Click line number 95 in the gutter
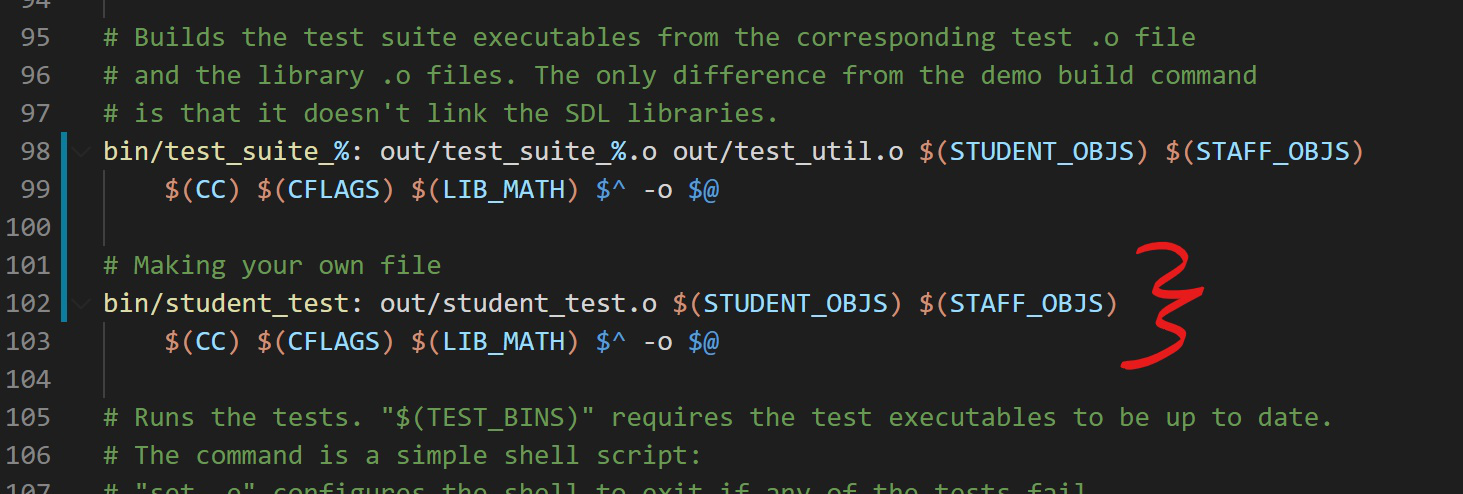The width and height of the screenshot is (1463, 494). point(35,38)
